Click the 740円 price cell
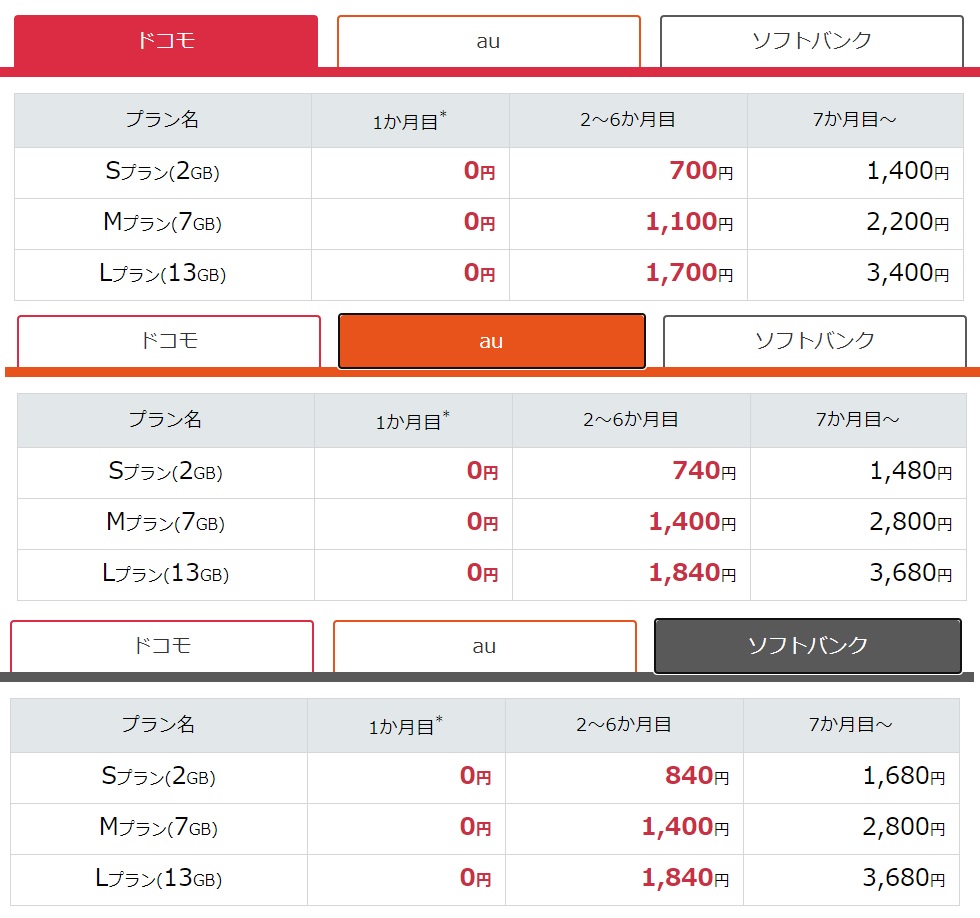 click(703, 472)
